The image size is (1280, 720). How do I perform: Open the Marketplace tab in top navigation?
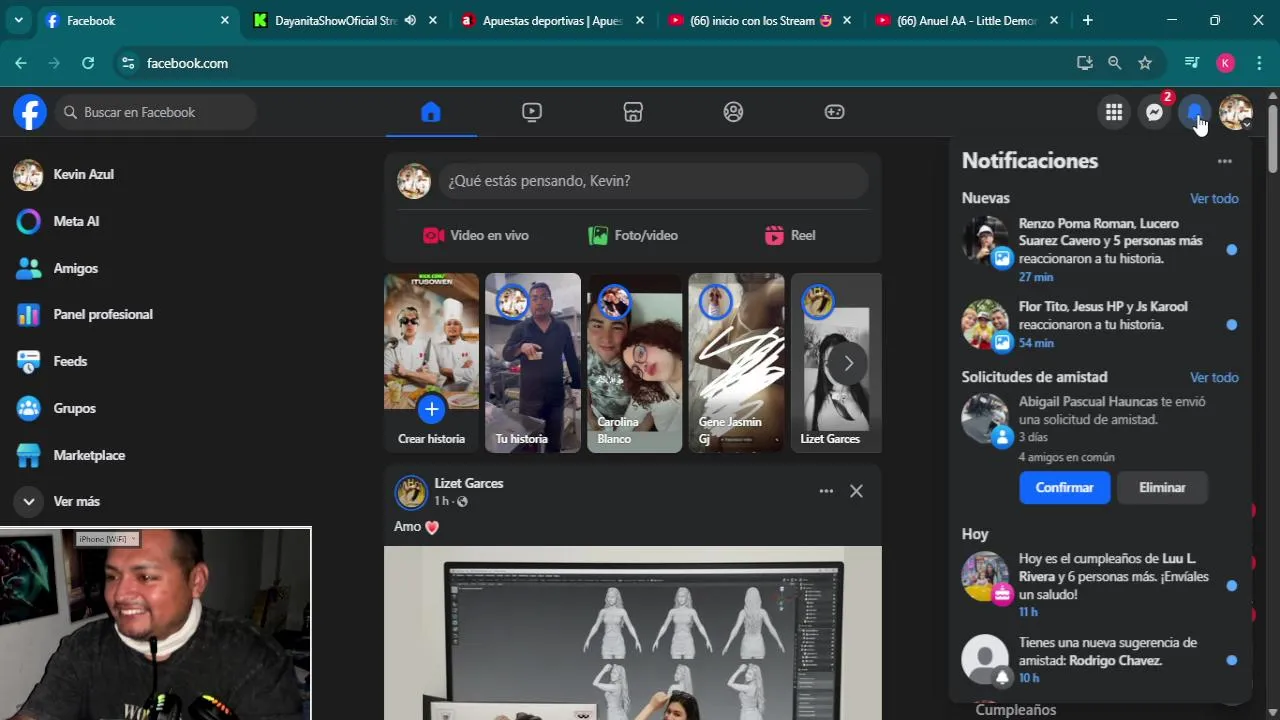point(633,112)
